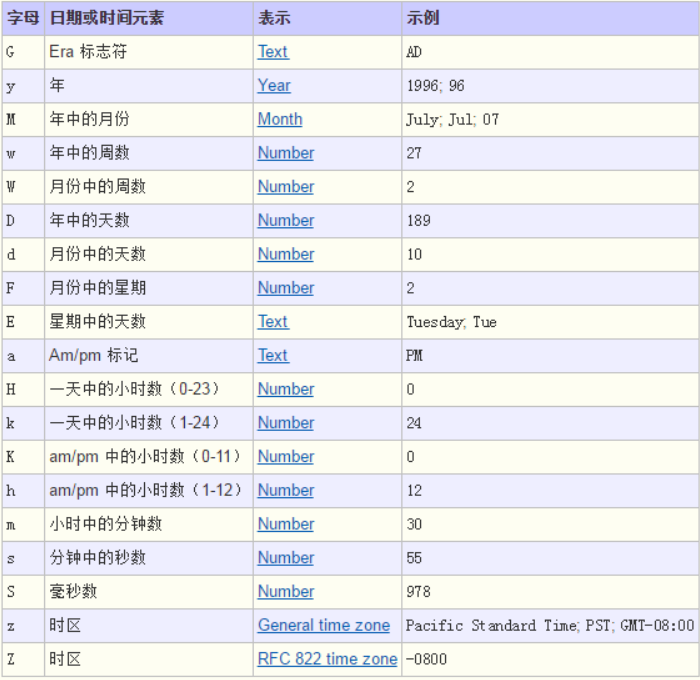The height and width of the screenshot is (680, 700).
Task: Open the Text link in the Era 标志符 row
Action: [273, 52]
